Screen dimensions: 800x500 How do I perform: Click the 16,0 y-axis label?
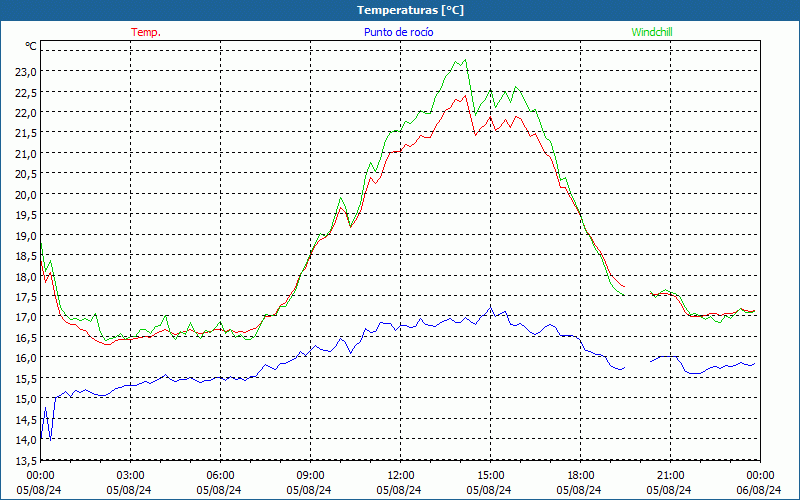26,358
